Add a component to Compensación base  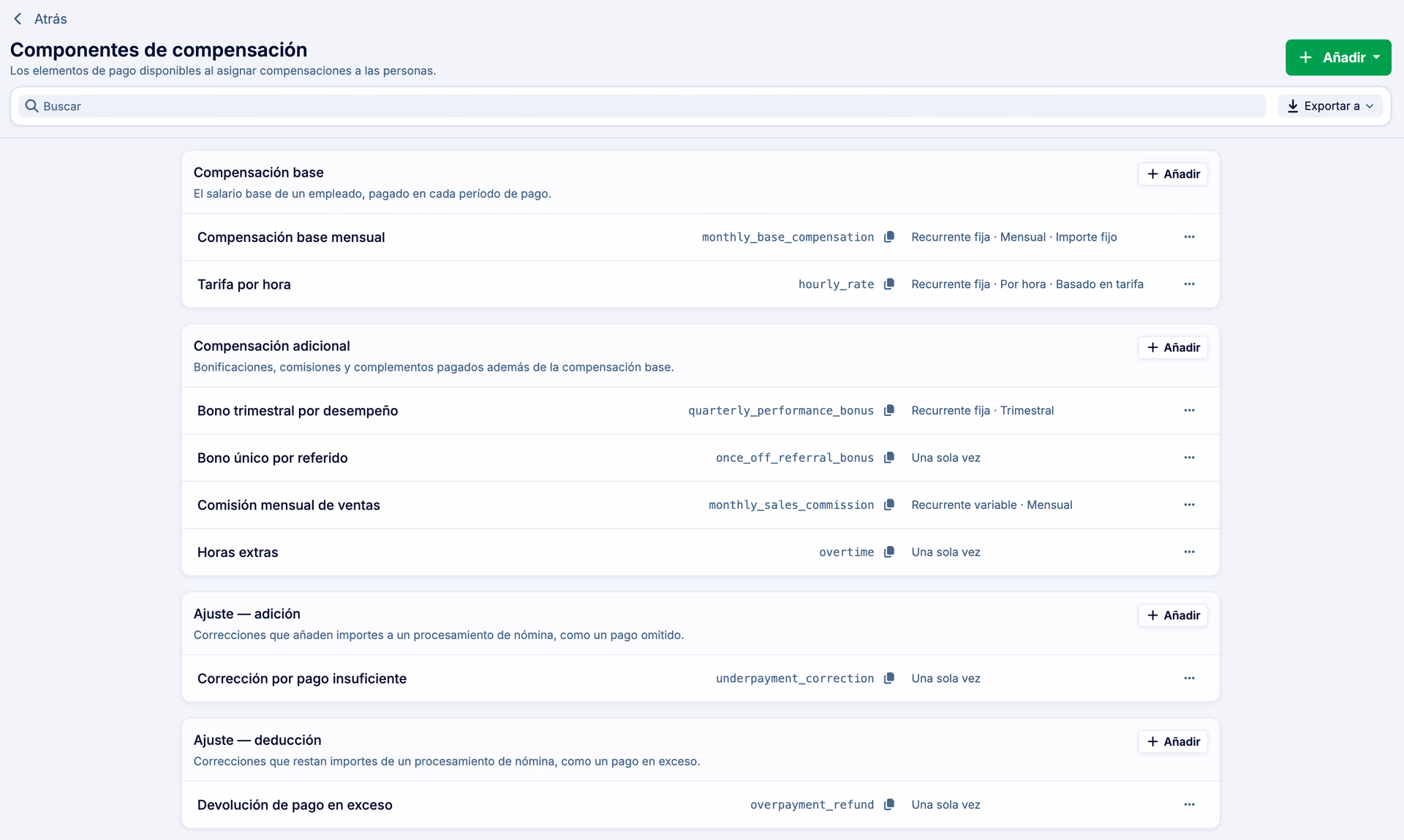[x=1173, y=174]
